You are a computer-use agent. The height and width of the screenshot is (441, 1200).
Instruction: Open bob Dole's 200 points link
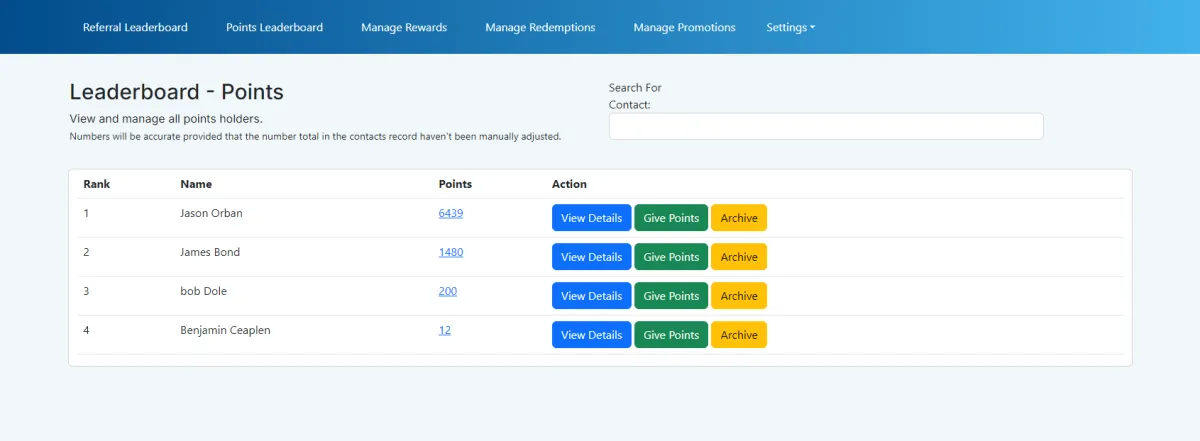pyautogui.click(x=447, y=291)
